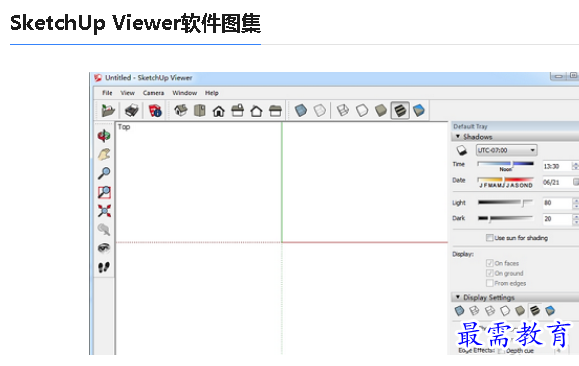Click Hidden Line icon in Display Settings panel
This screenshot has width=579, height=366.
pyautogui.click(x=505, y=311)
